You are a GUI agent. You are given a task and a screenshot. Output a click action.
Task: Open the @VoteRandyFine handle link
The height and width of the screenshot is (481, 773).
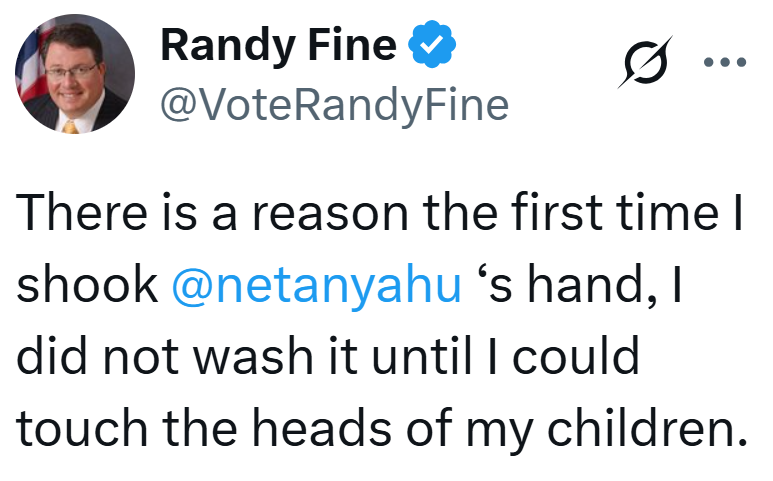(334, 103)
